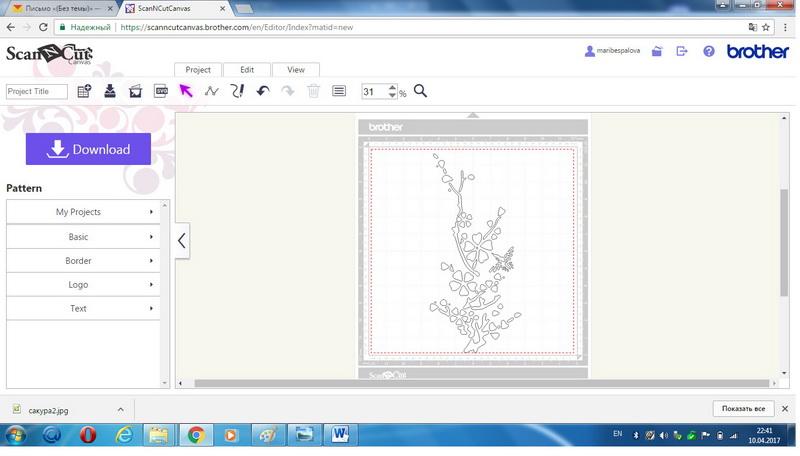Viewport: 800px width, 456px height.
Task: Click the ScanNCut Canvas logo
Action: tap(49, 54)
